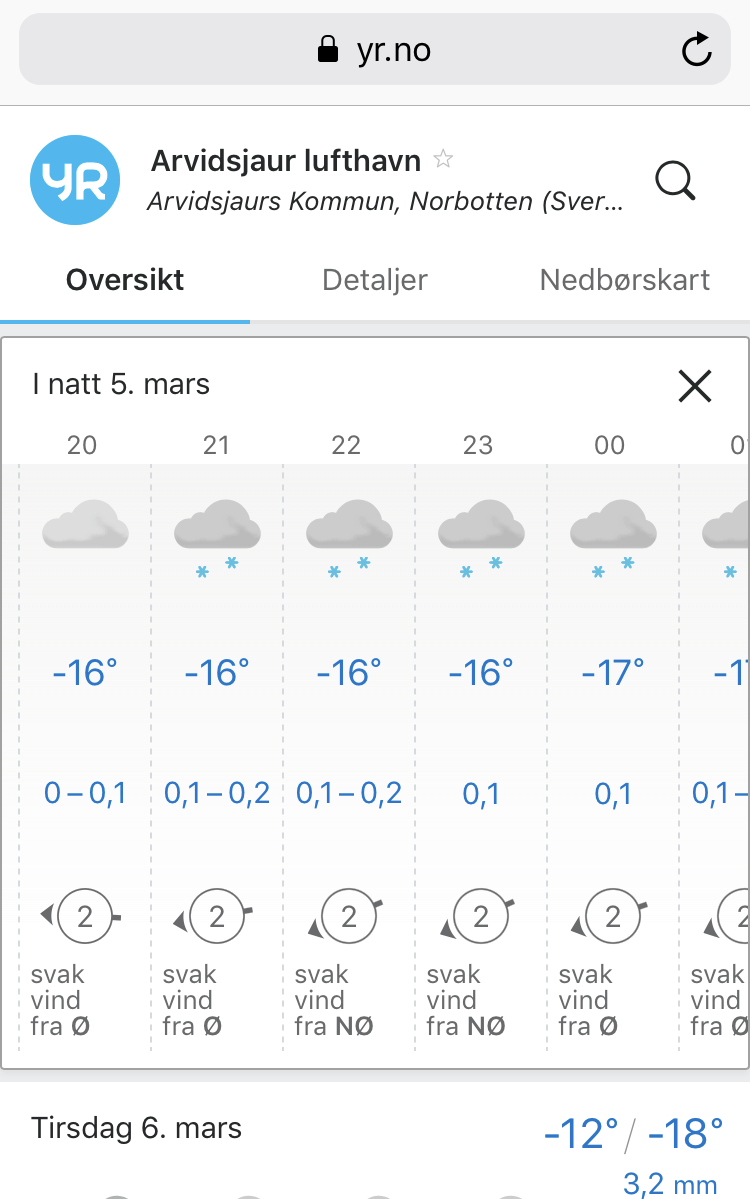Click wind speed icon for hour 00
750x1199 pixels.
(x=613, y=915)
